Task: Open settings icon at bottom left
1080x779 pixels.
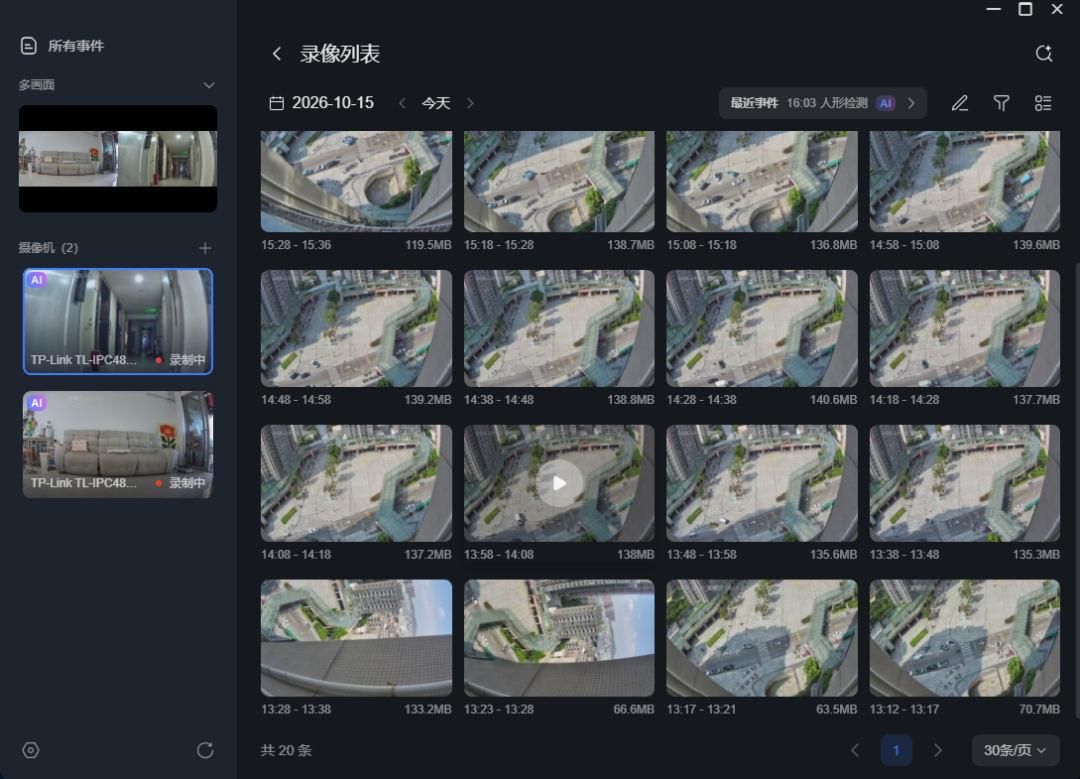Action: (x=31, y=750)
